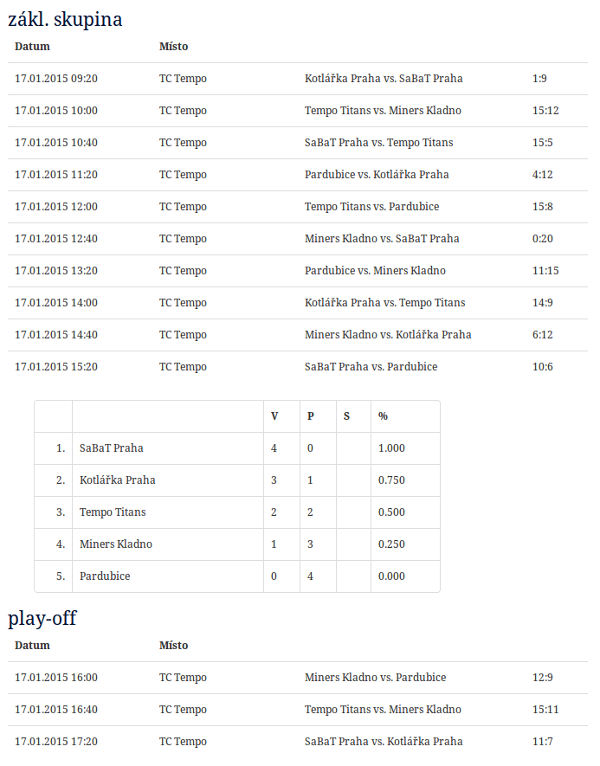Select Pardubice in the standings table

point(105,576)
